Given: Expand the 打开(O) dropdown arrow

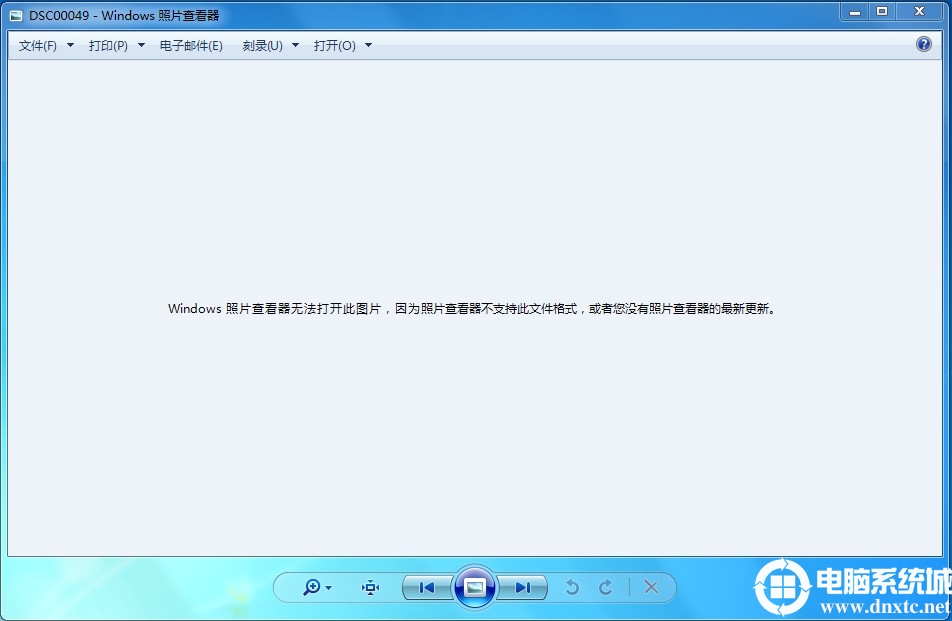Looking at the screenshot, I should click(369, 45).
